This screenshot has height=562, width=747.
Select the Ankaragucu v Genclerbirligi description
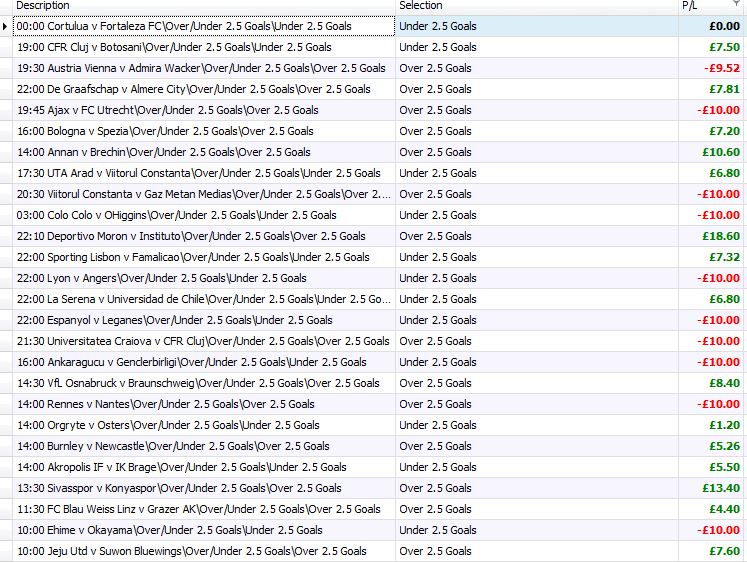click(204, 362)
